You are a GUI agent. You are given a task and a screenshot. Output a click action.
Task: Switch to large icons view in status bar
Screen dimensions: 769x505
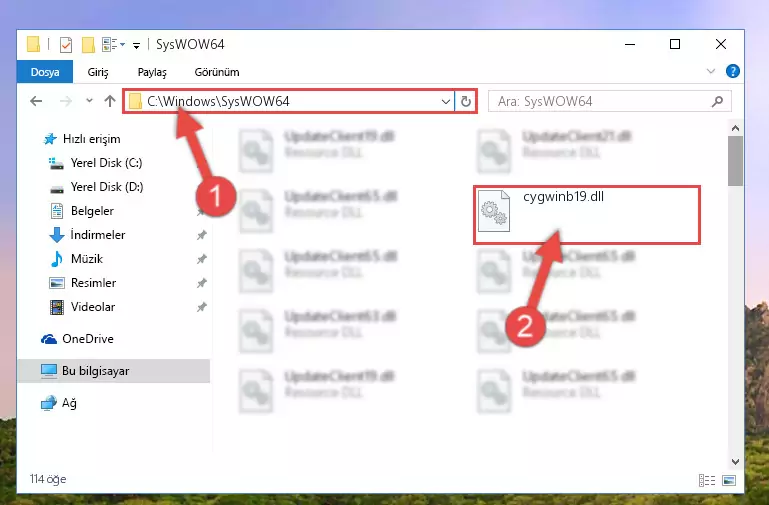(729, 480)
